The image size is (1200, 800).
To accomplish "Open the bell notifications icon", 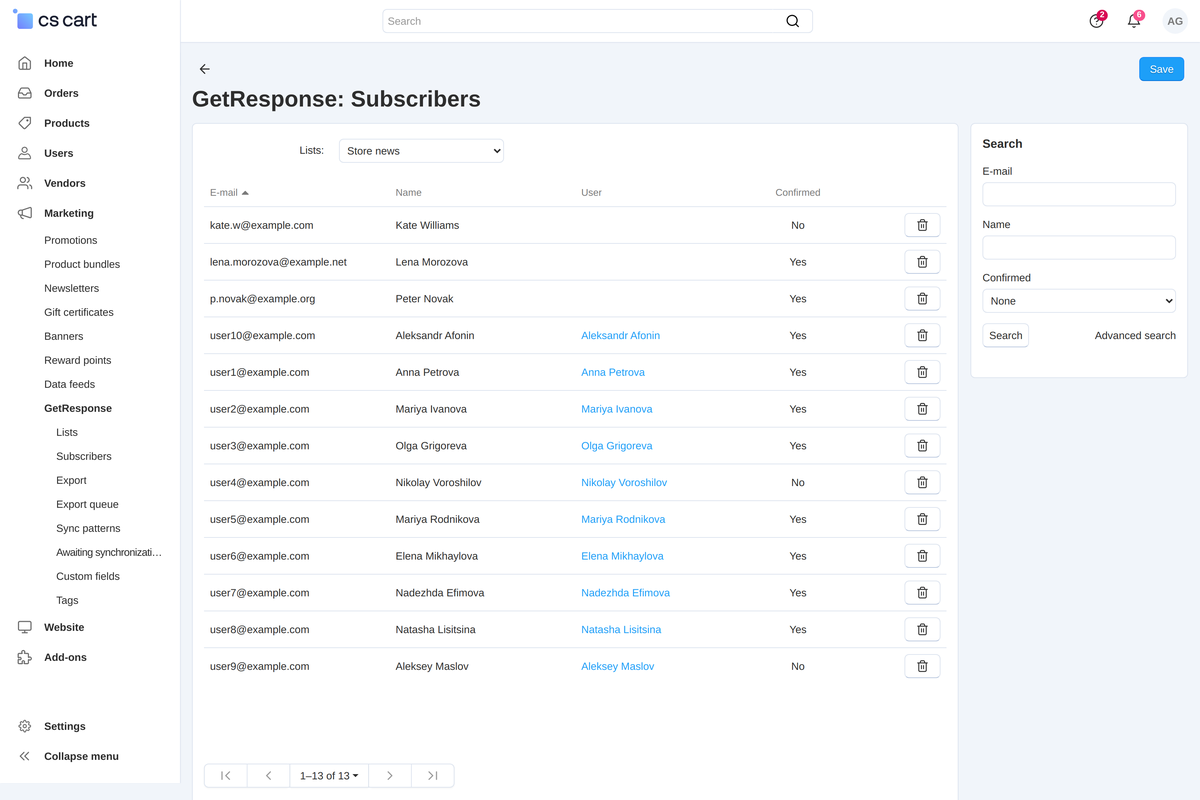I will [1134, 21].
